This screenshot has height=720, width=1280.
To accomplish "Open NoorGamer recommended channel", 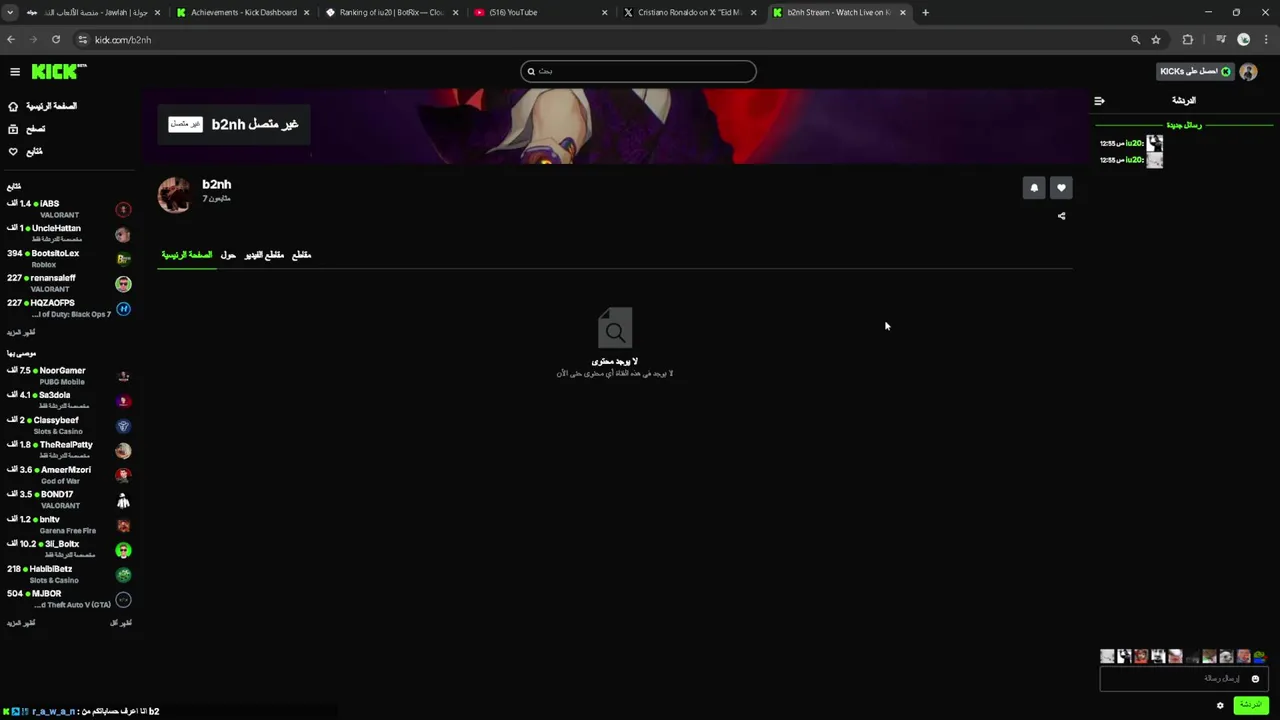I will [68, 376].
